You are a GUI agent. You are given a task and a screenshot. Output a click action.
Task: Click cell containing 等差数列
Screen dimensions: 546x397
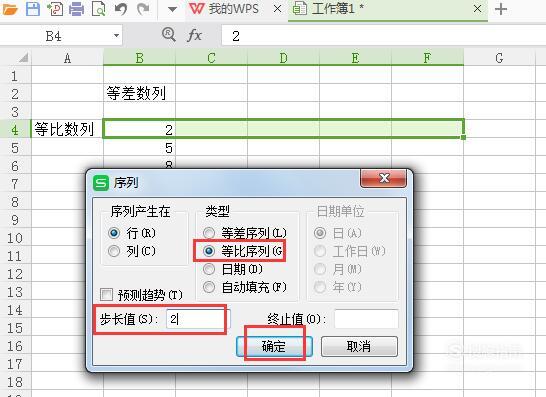(140, 94)
